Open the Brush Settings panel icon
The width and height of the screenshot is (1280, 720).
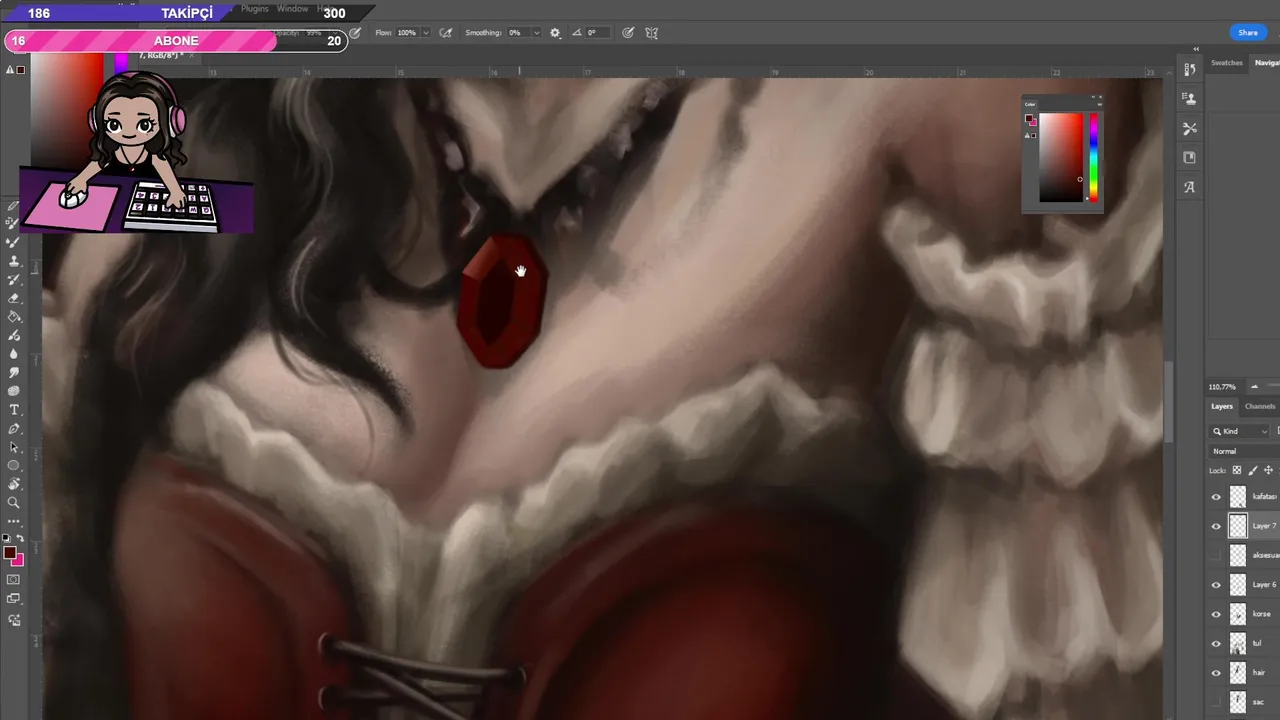click(1190, 128)
